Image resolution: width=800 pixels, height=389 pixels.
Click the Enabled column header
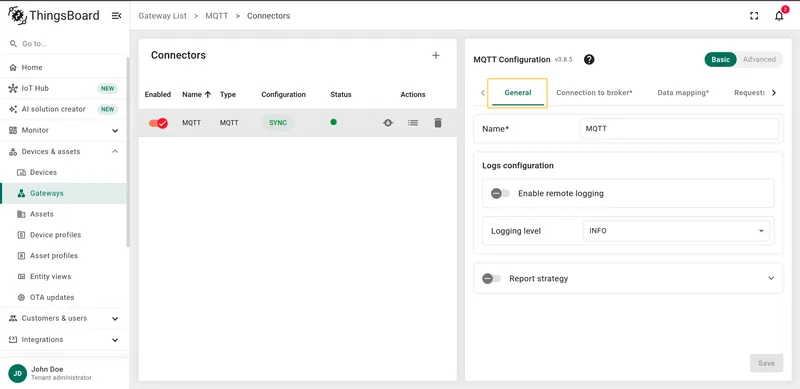(x=158, y=94)
